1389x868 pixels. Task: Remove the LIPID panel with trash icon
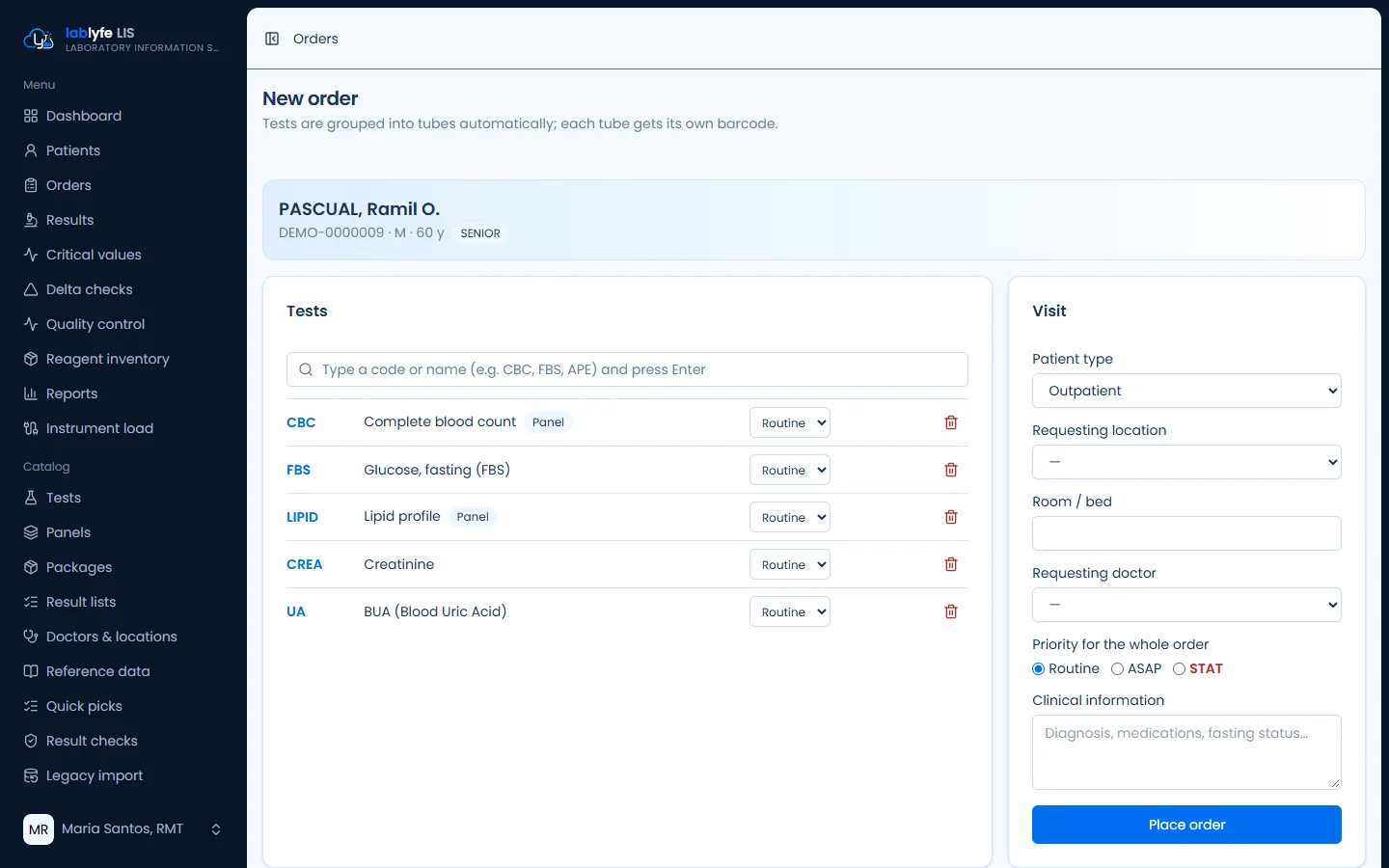[951, 517]
